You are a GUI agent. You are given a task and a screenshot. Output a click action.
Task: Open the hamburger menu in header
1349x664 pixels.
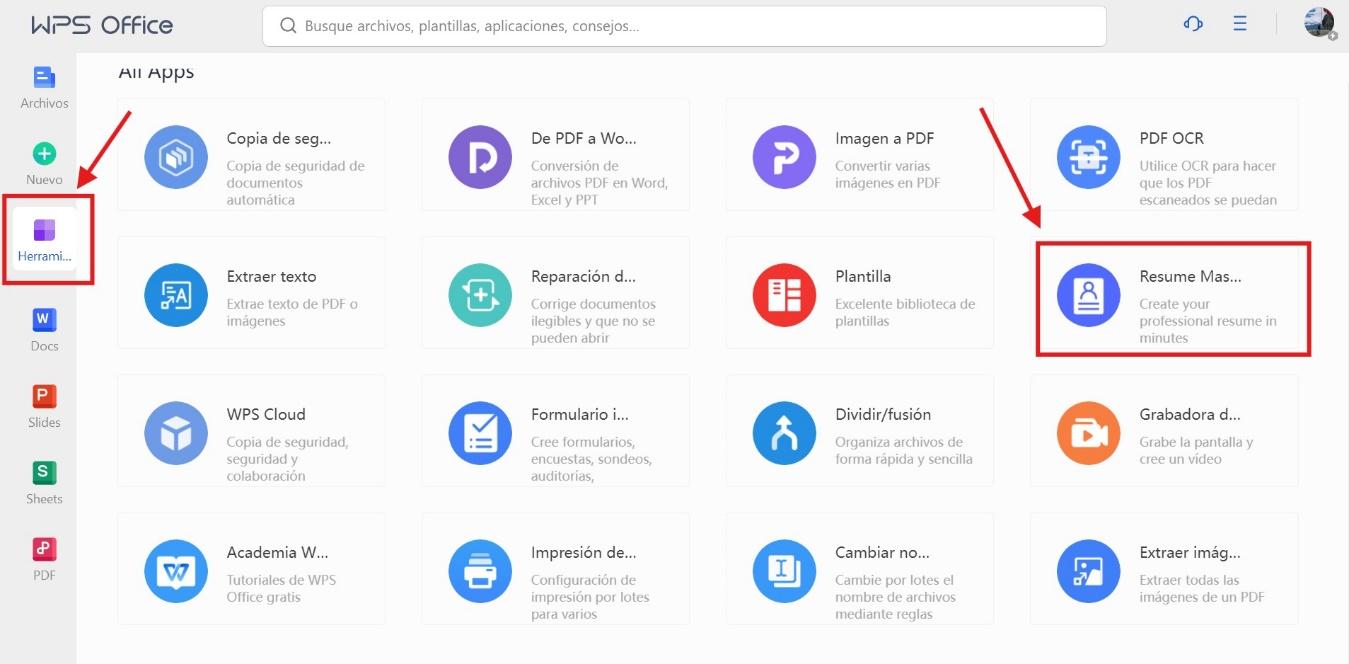coord(1240,24)
